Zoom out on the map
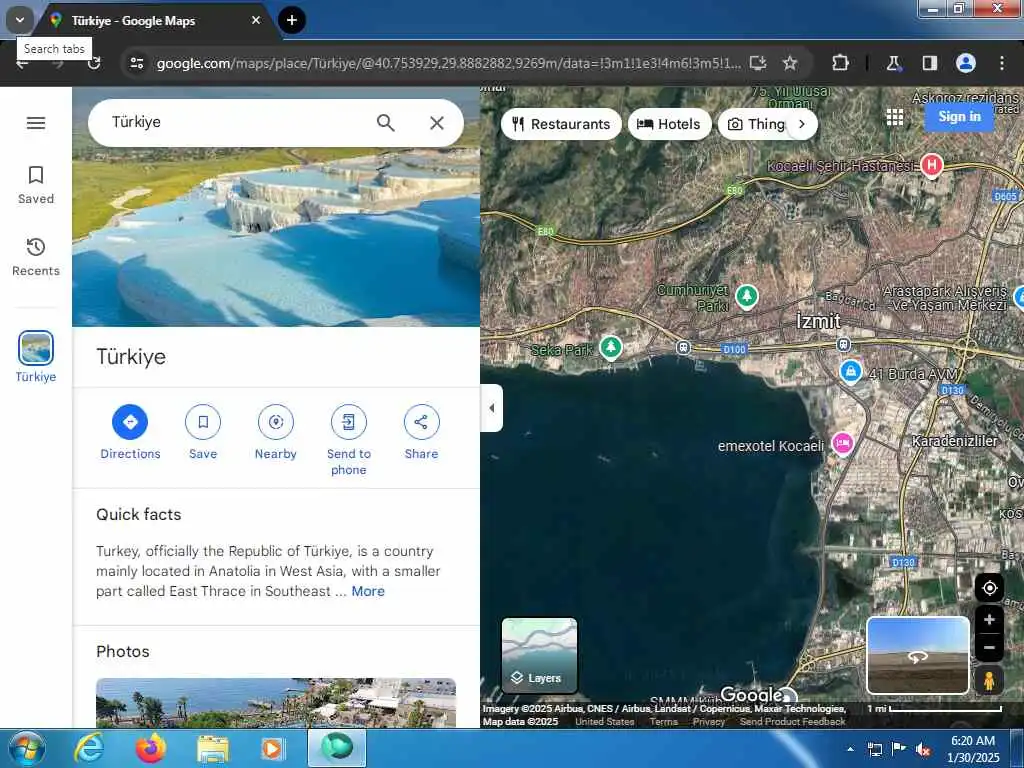Image resolution: width=1024 pixels, height=768 pixels. (989, 648)
